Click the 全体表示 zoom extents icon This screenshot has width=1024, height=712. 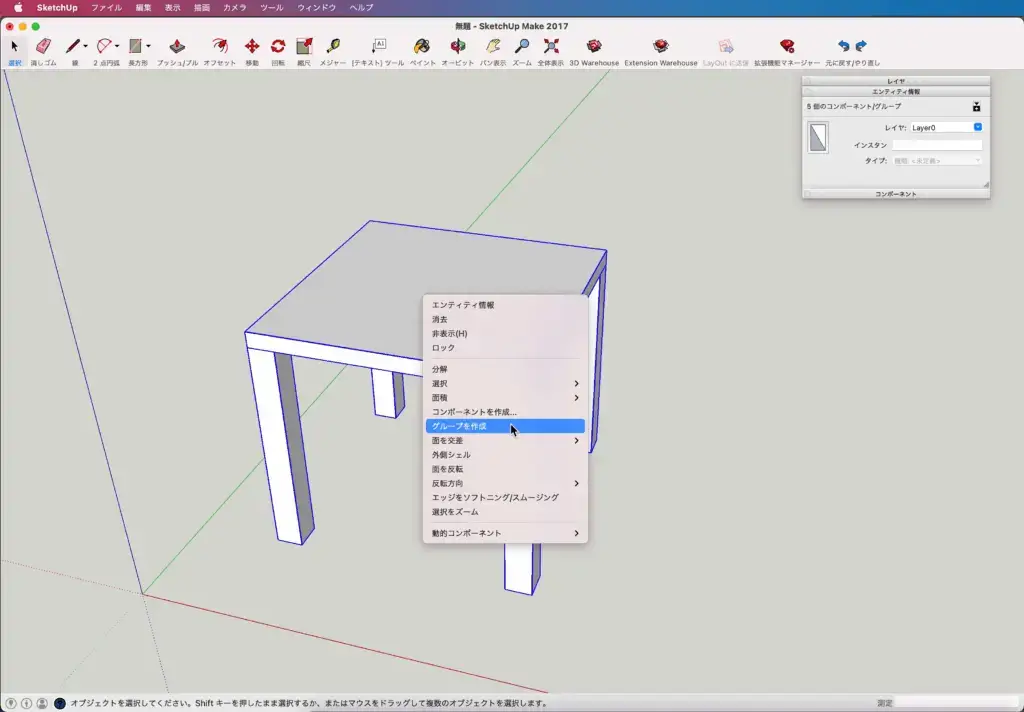click(551, 46)
